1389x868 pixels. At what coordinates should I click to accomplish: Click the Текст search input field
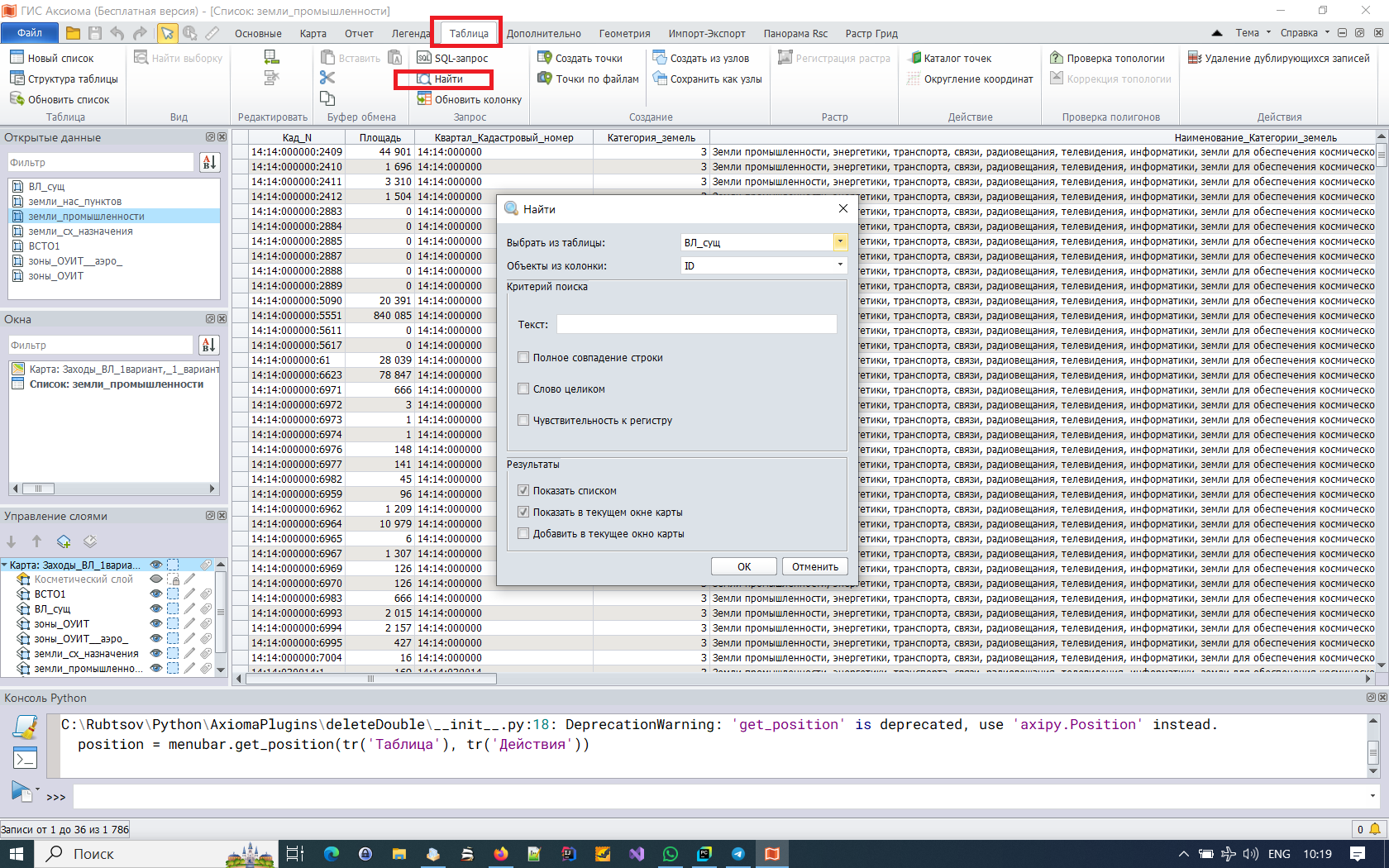pyautogui.click(x=696, y=325)
